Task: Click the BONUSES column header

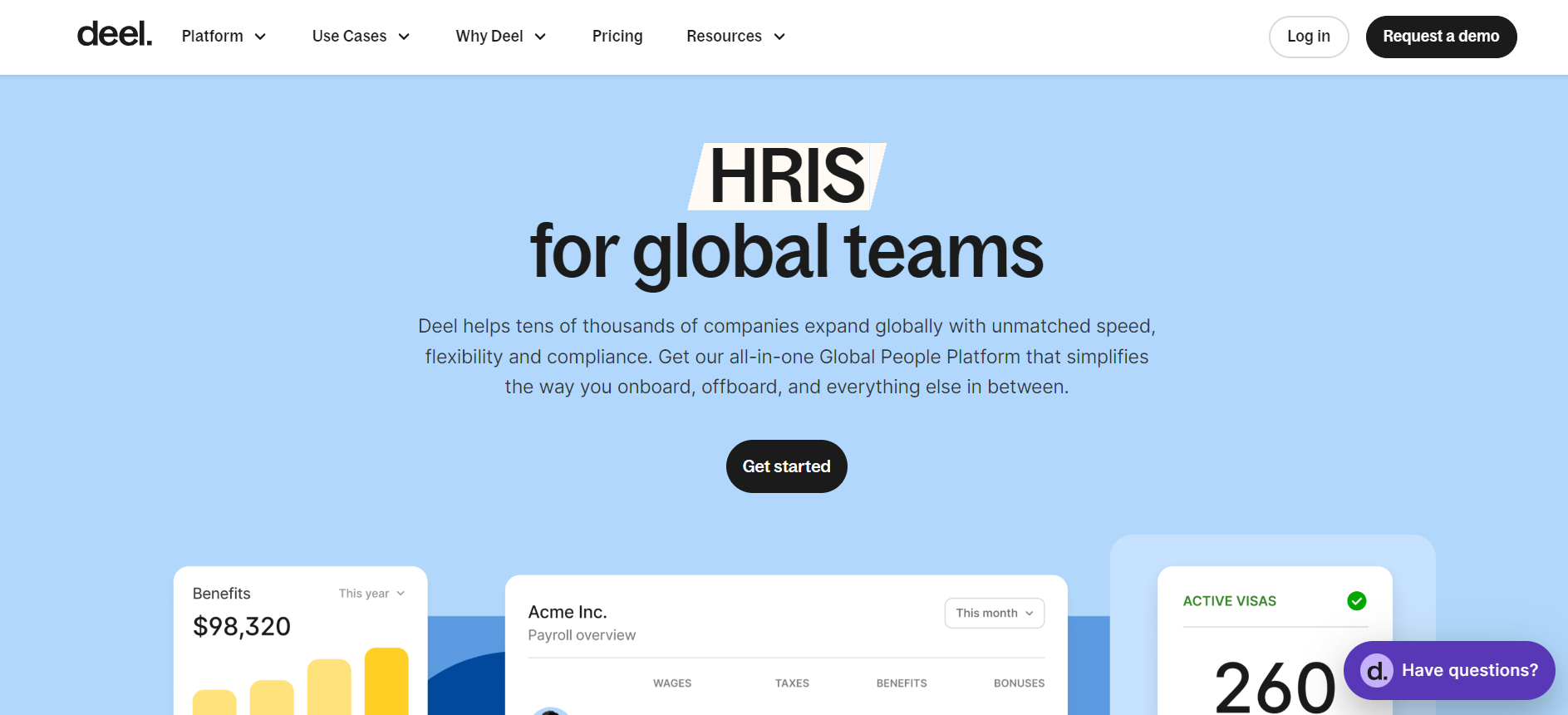Action: click(x=1020, y=683)
